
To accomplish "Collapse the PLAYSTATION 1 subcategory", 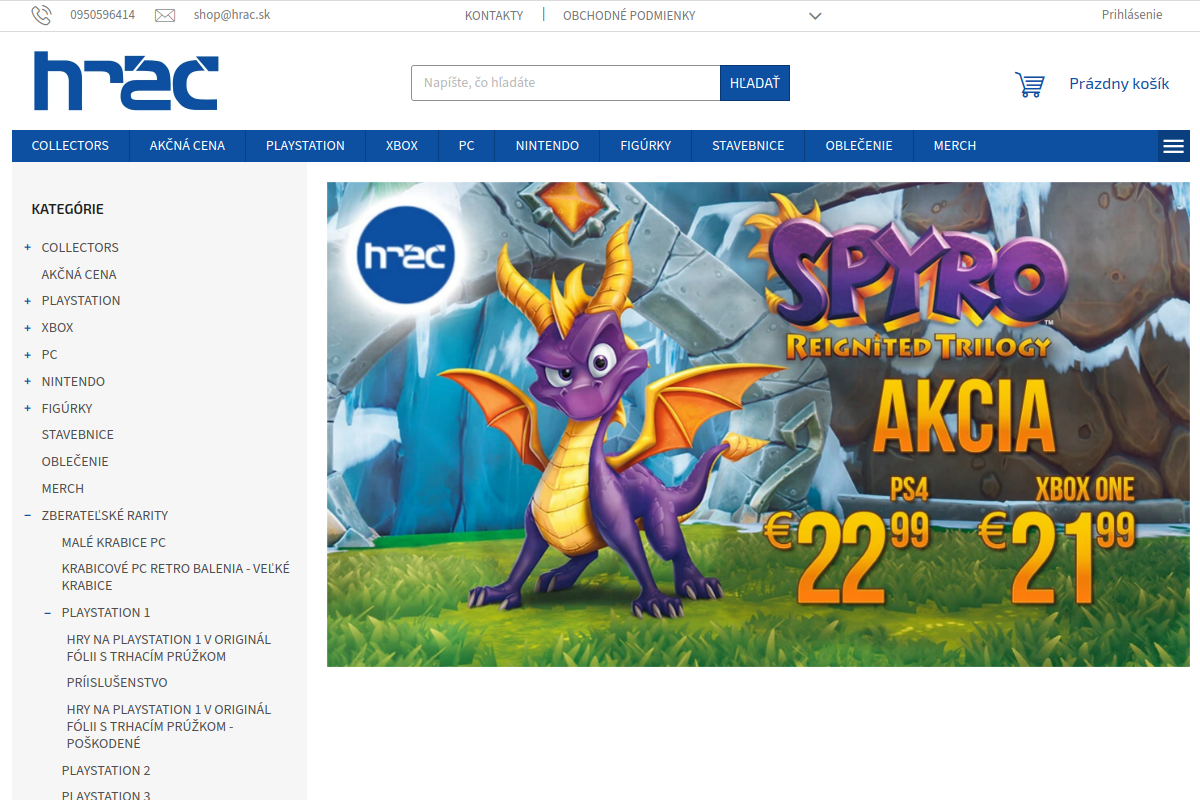I will (48, 612).
